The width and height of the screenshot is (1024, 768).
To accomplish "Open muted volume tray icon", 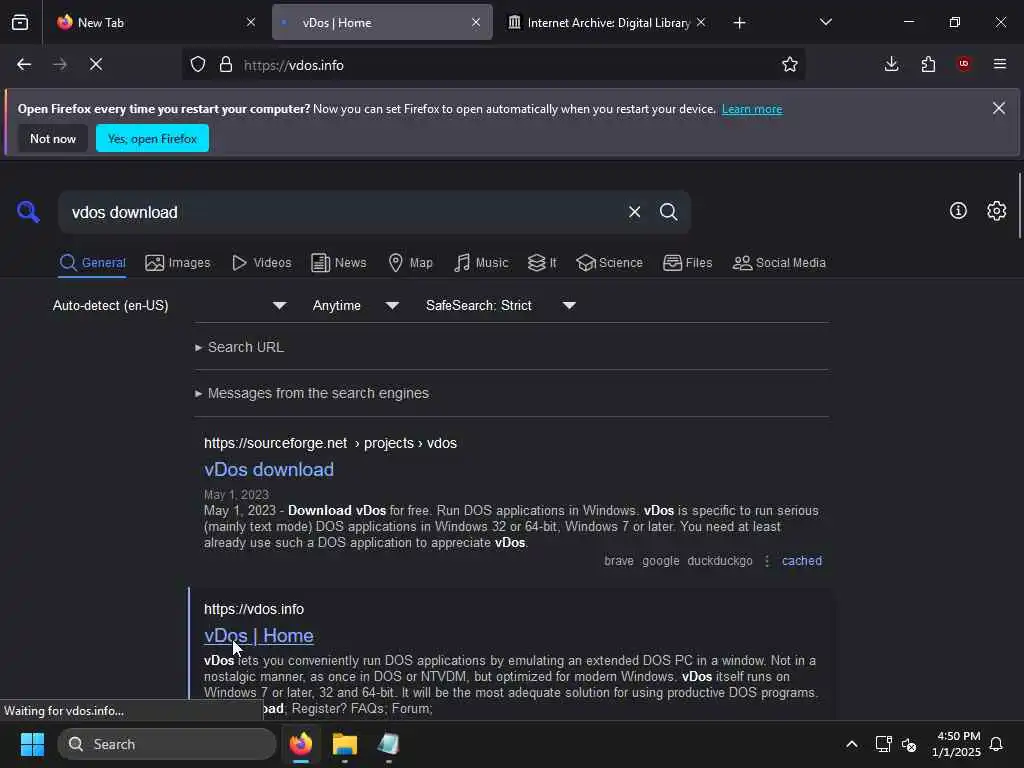I will tap(908, 744).
